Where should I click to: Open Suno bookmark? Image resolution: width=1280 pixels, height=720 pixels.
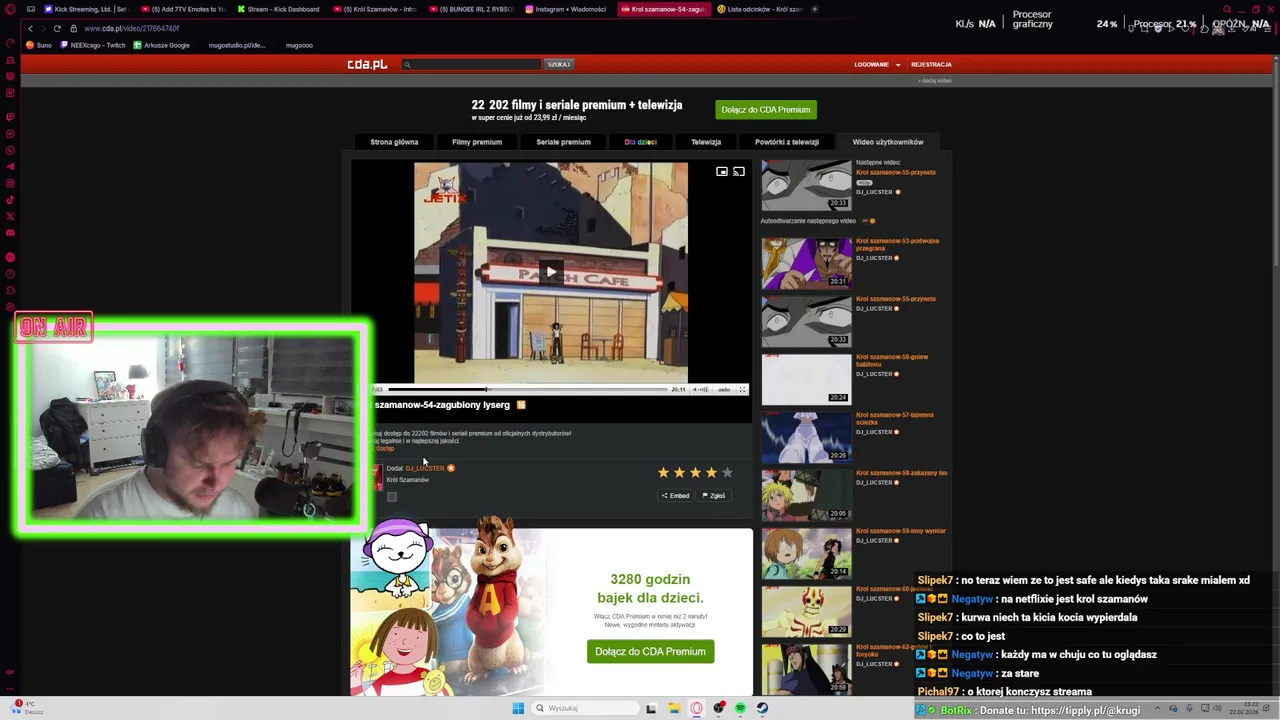pos(39,45)
